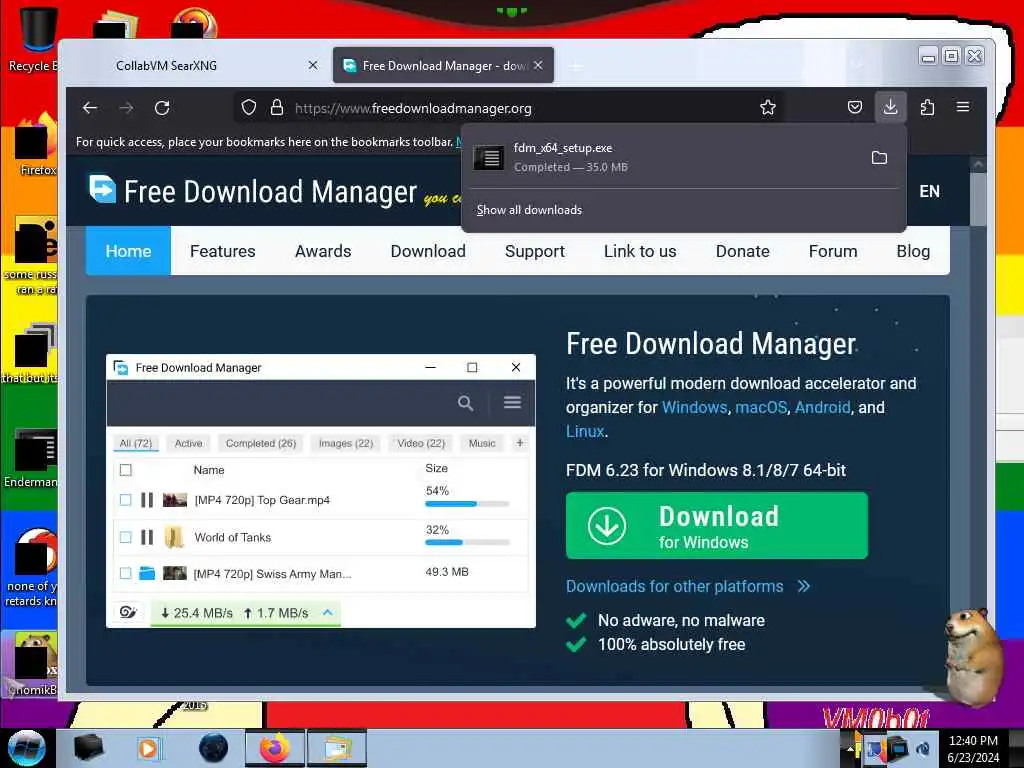
Task: Close the Free Download Manager tab
Action: (537, 65)
